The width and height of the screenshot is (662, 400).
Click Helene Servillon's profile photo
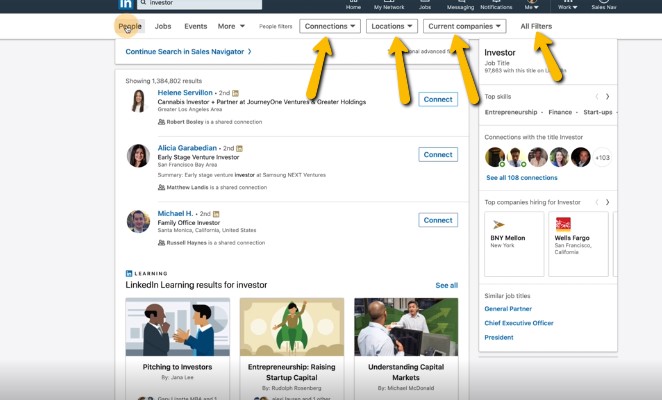(x=139, y=100)
